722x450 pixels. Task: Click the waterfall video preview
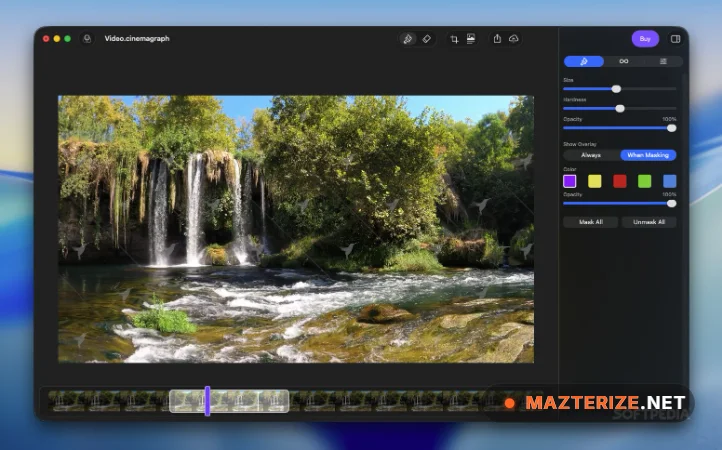coord(296,229)
